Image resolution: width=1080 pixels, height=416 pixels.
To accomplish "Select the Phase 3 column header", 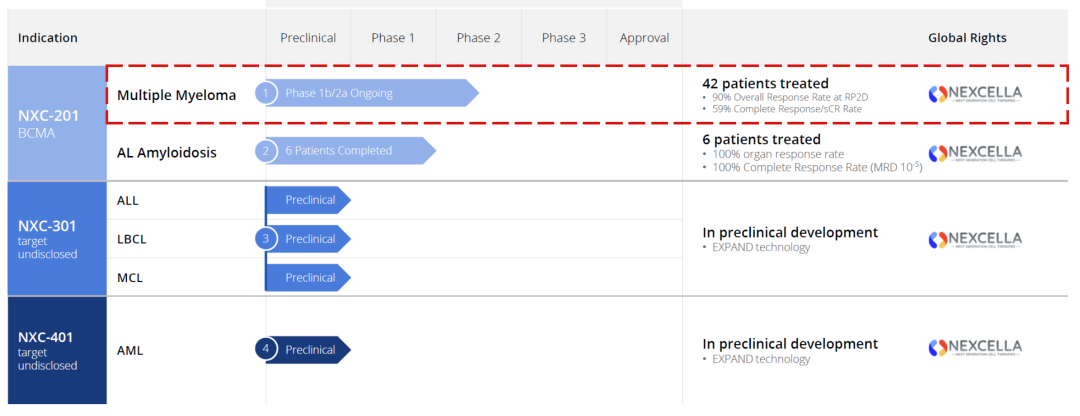I will 564,38.
